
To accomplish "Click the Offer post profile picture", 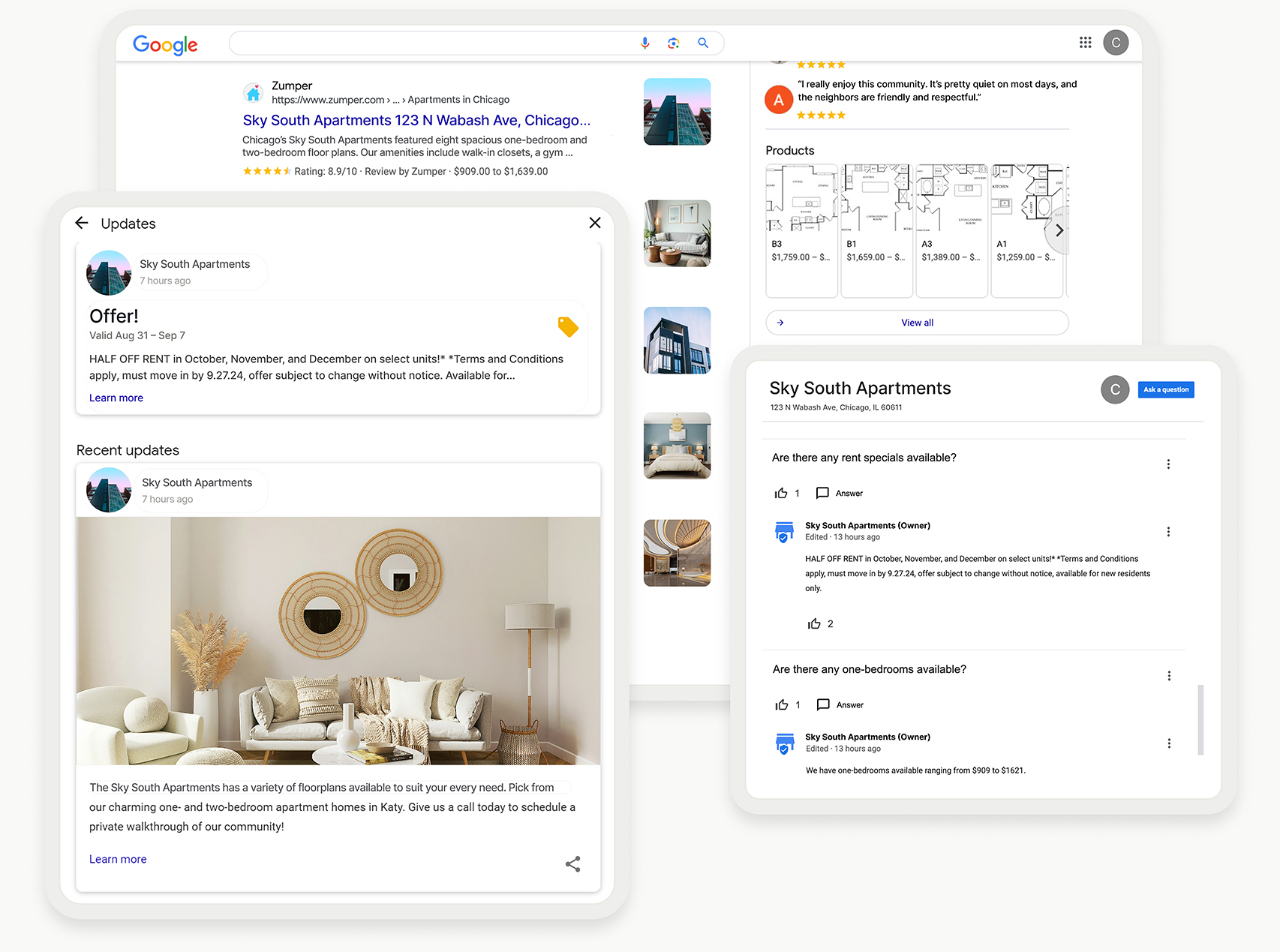I will [109, 272].
